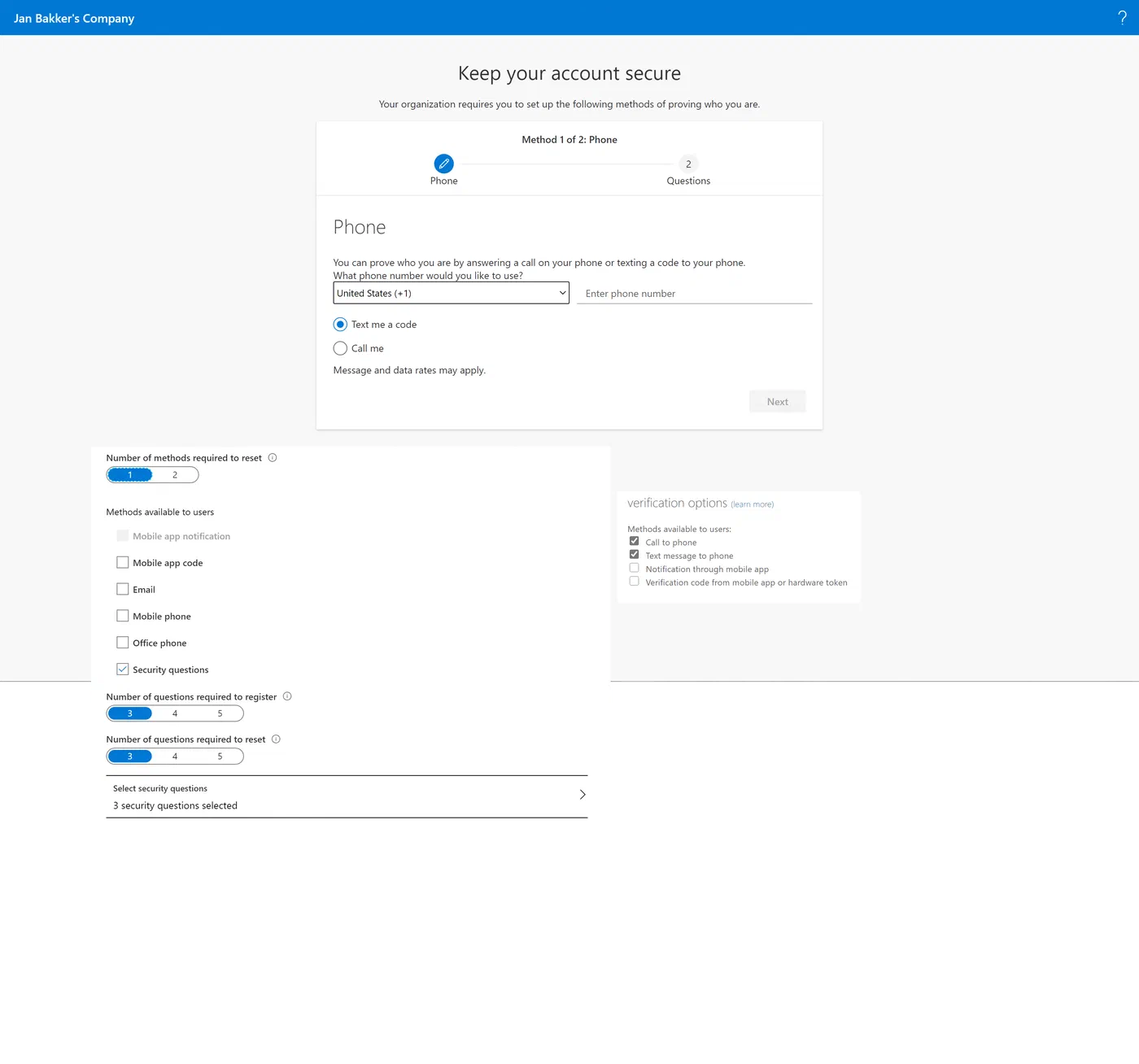Set questions required to reset to 4
The width and height of the screenshot is (1139, 1064).
[x=175, y=757]
